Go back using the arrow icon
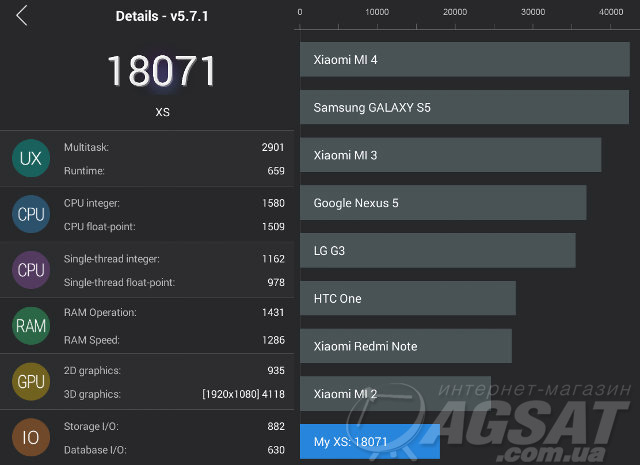The image size is (640, 465). tap(22, 16)
